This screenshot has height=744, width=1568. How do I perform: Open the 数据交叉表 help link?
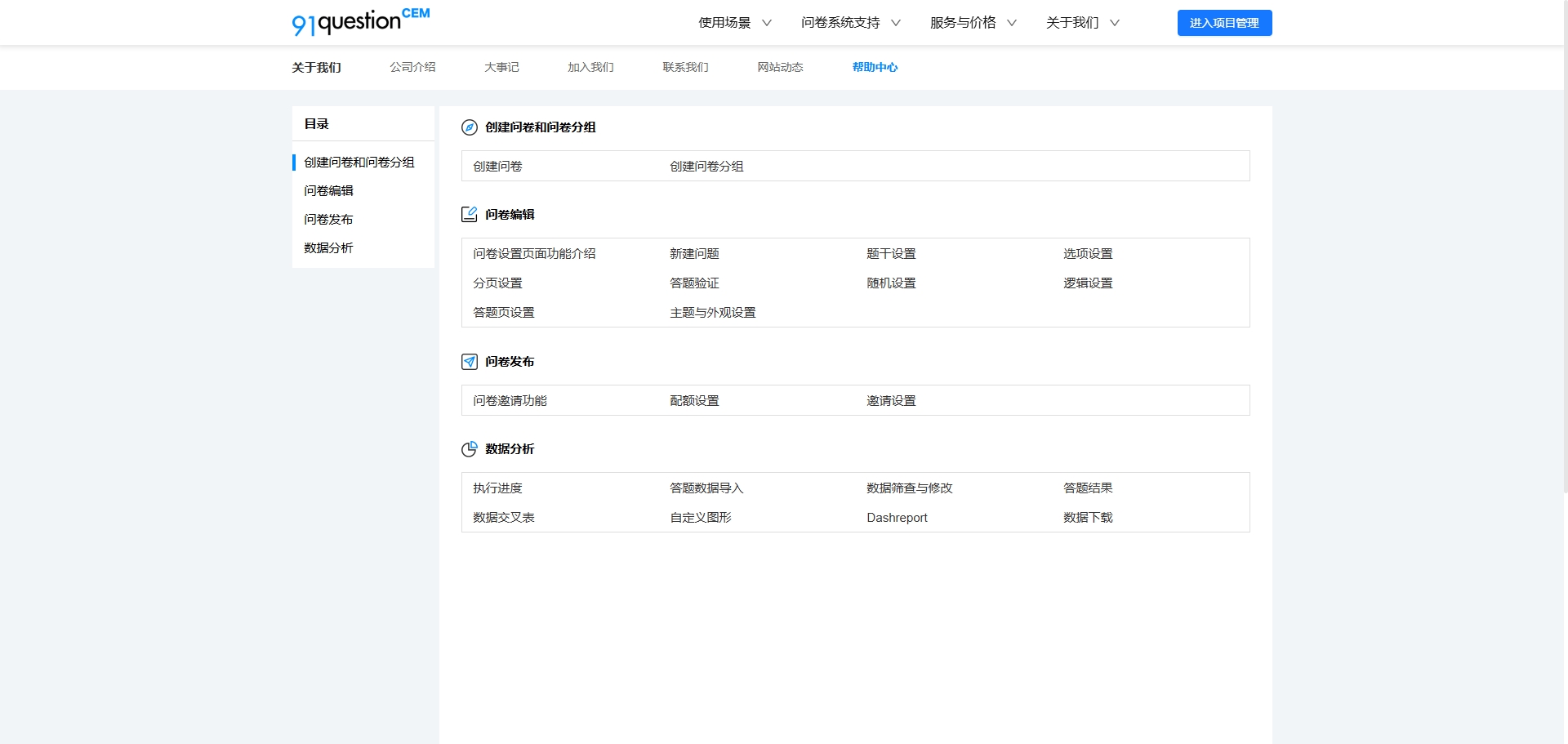504,518
